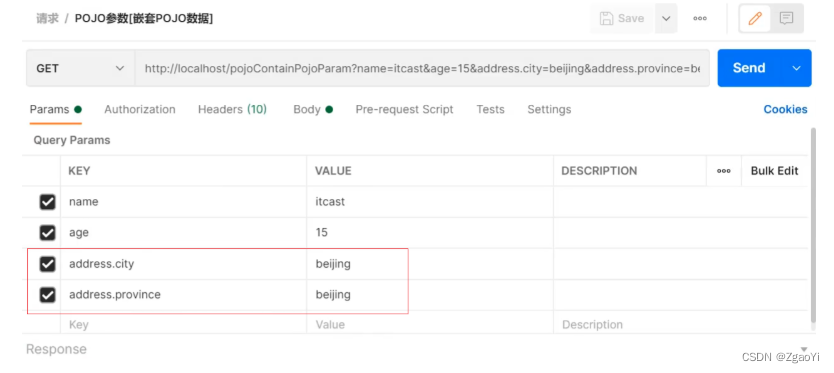Uncheck the address.city parameter checkbox
This screenshot has width=834, height=373.
point(47,263)
